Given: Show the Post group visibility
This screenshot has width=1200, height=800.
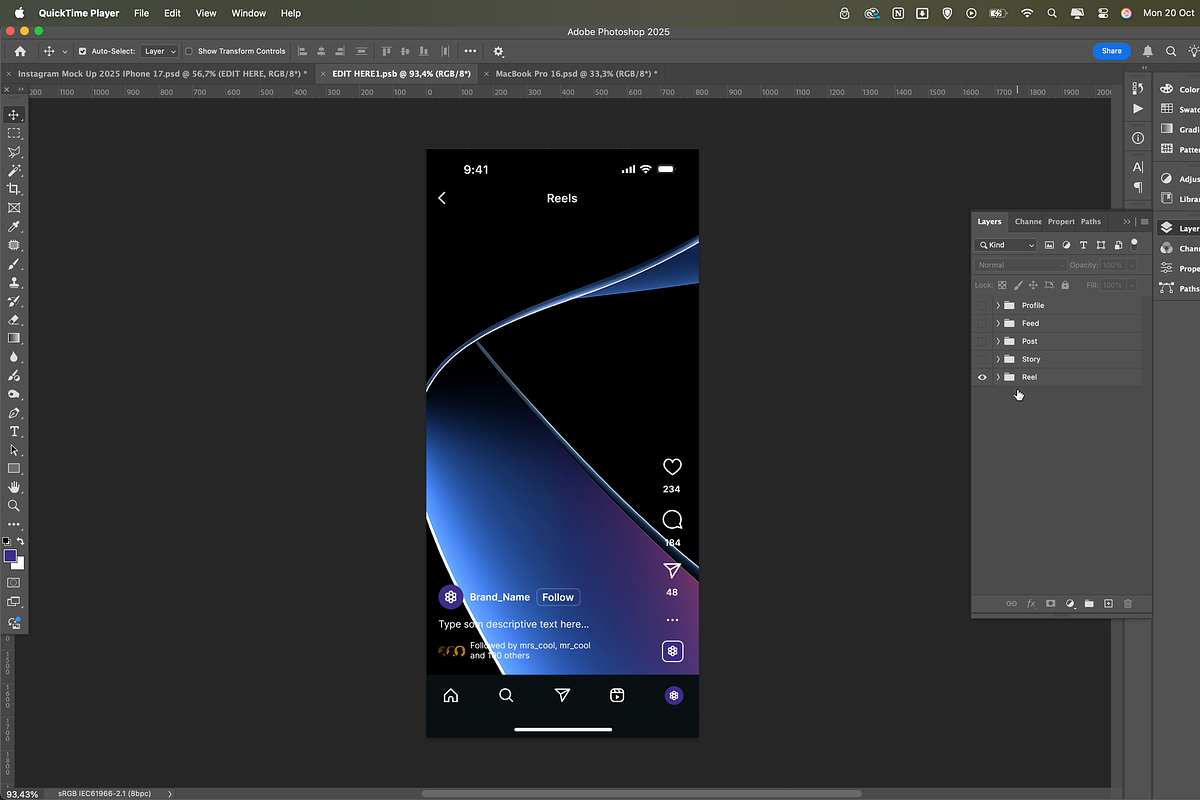Looking at the screenshot, I should coord(982,341).
